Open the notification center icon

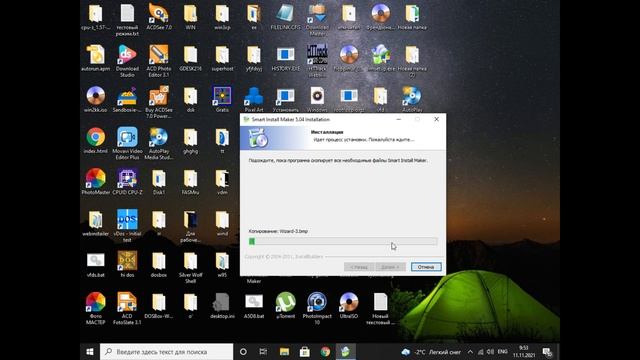547,352
